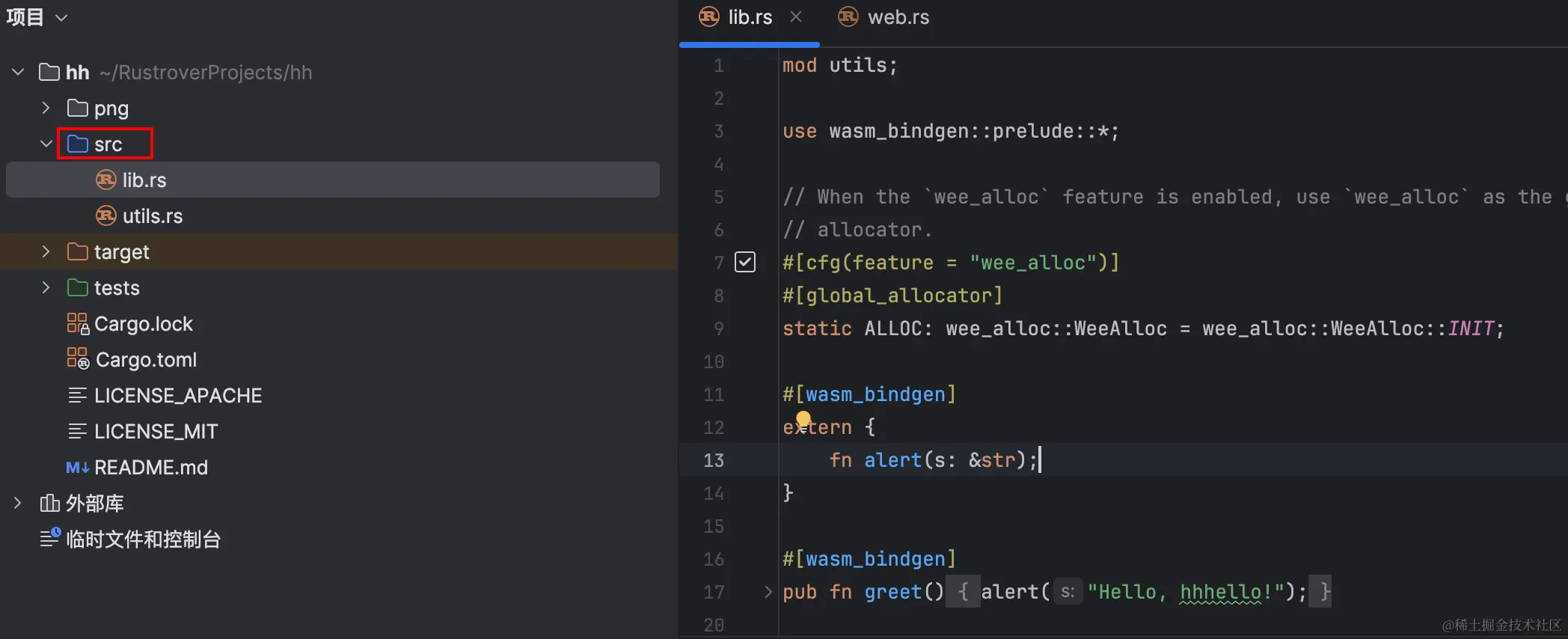The height and width of the screenshot is (639, 1568).
Task: Expand the tests folder
Action: coord(46,287)
